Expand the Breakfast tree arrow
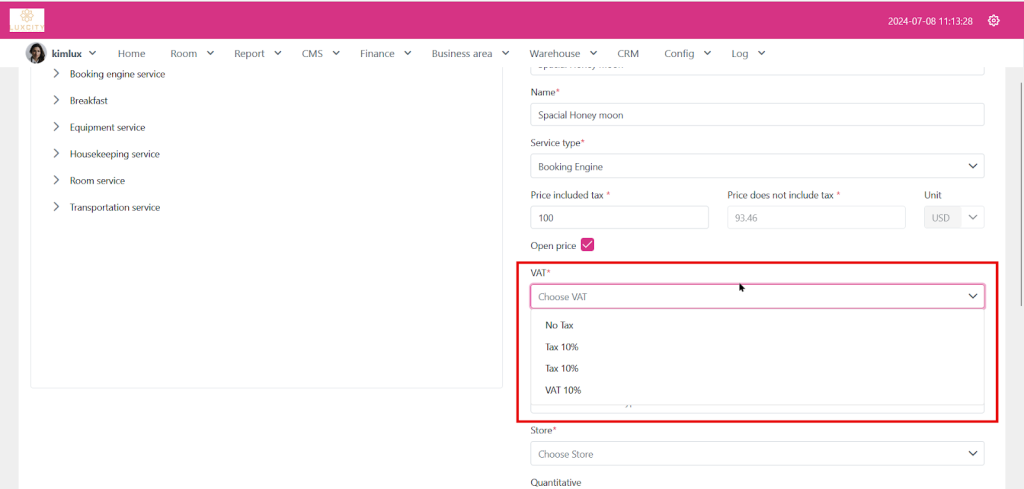The image size is (1024, 489). click(57, 101)
